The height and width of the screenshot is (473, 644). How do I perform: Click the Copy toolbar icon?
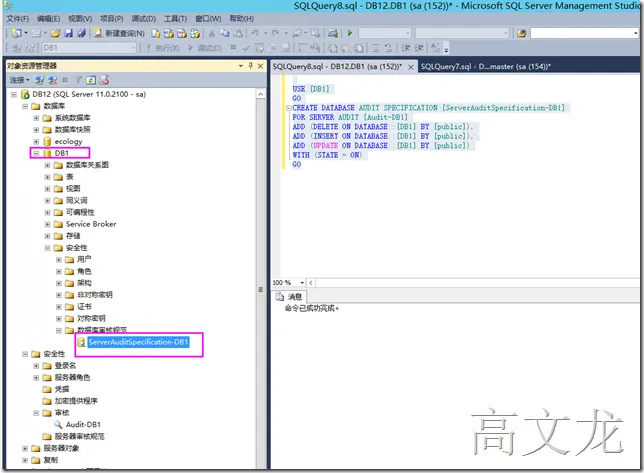[225, 33]
